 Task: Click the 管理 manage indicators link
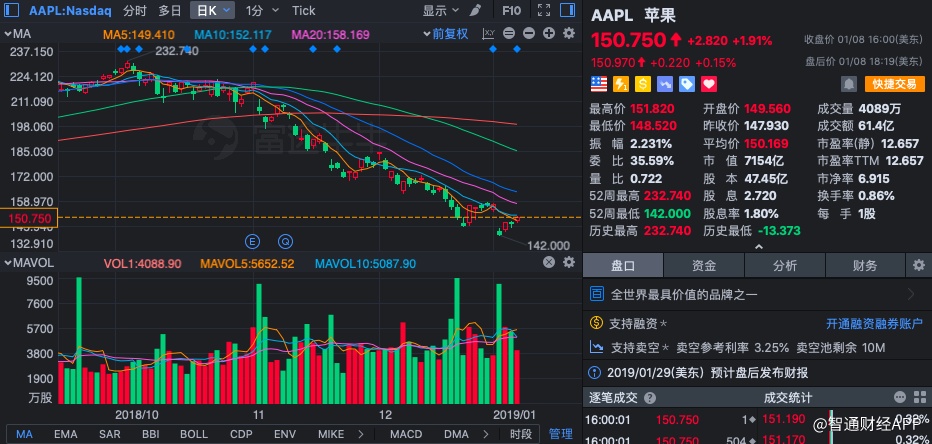click(x=561, y=434)
